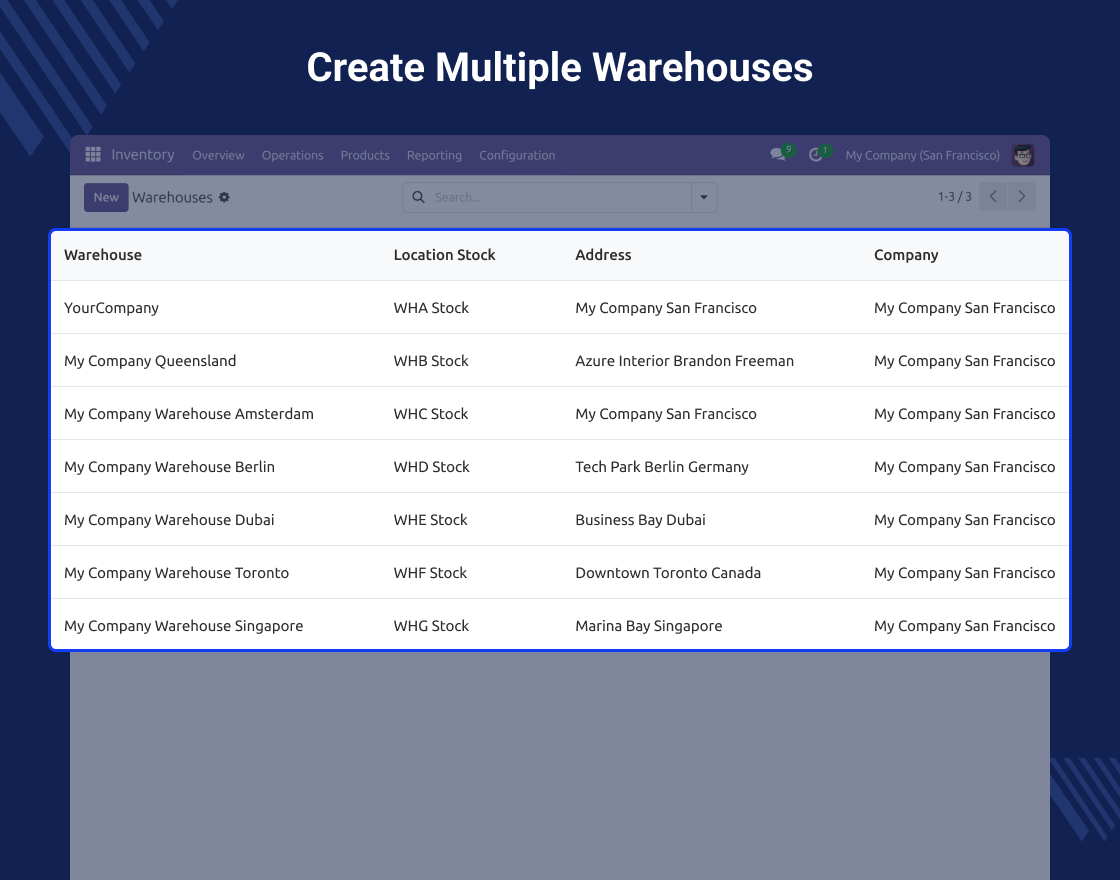Open the Configuration menu
The height and width of the screenshot is (880, 1120).
[517, 155]
